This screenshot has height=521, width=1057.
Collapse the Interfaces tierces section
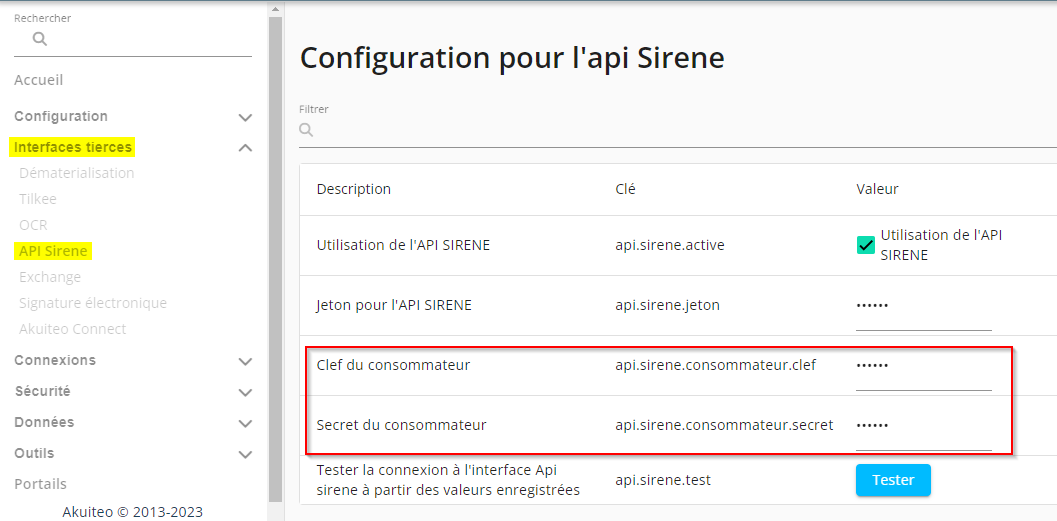(x=245, y=148)
